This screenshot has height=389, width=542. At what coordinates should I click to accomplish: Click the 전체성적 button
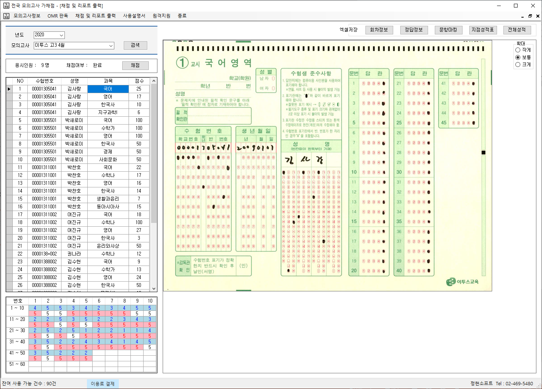pyautogui.click(x=517, y=30)
